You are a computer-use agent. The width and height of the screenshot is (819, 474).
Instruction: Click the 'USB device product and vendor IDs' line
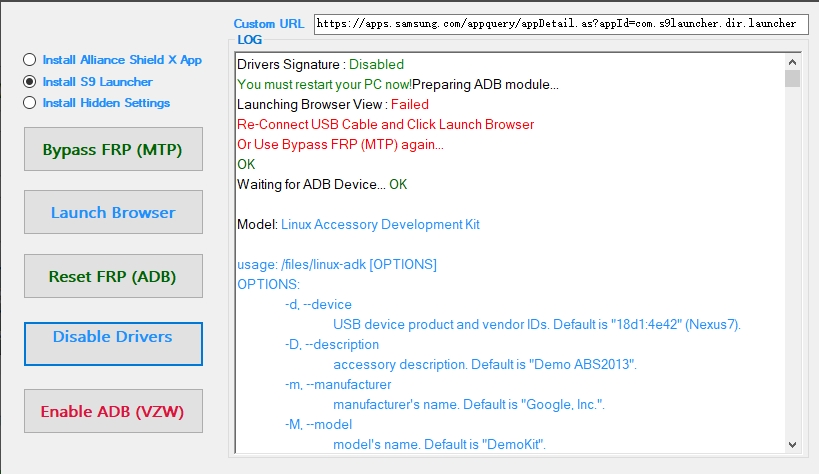[x=537, y=325]
